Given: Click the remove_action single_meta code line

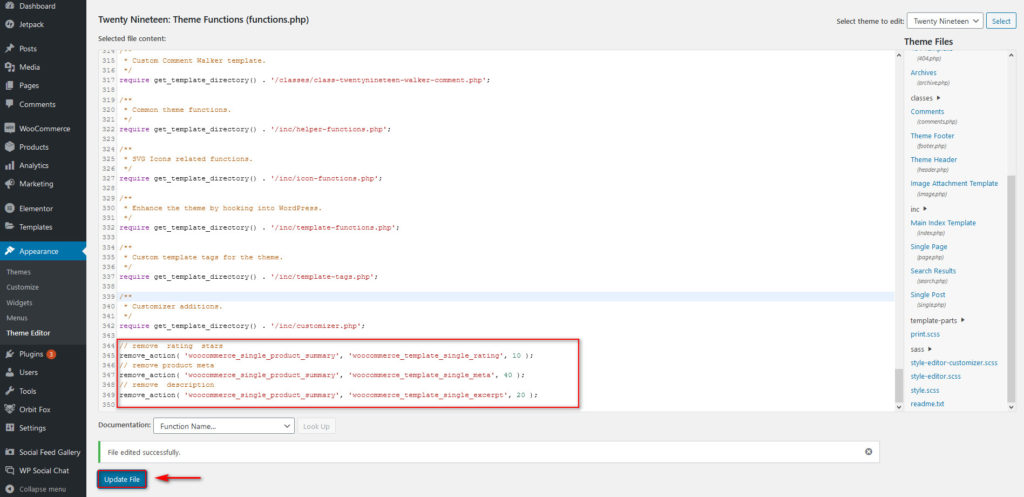Looking at the screenshot, I should (322, 376).
